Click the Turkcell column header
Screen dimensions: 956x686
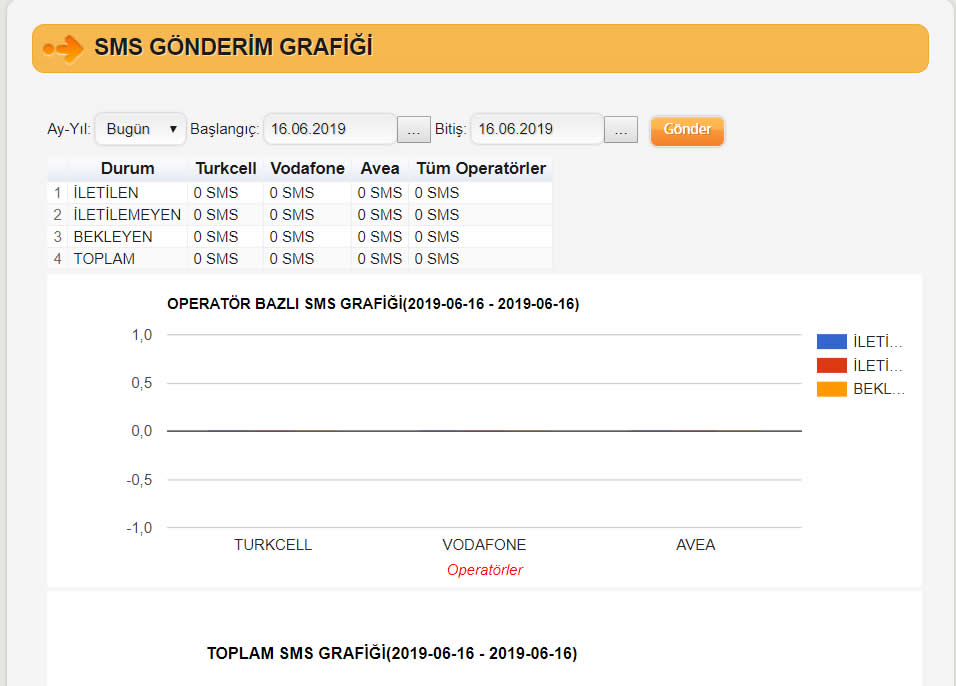point(225,169)
